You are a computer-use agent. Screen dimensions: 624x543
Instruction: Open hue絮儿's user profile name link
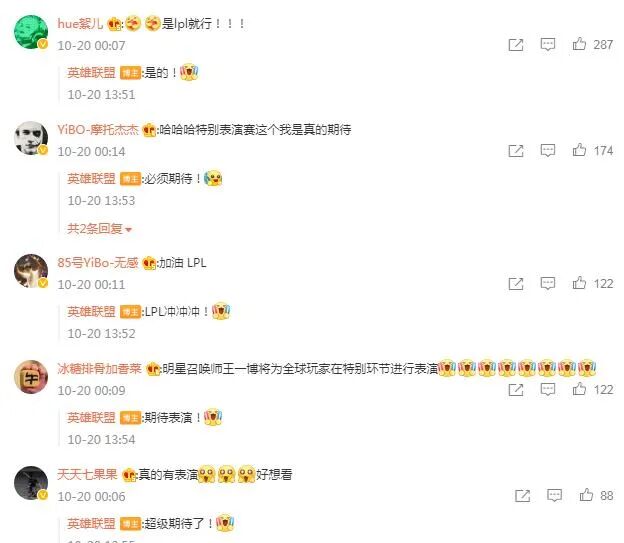(80, 24)
